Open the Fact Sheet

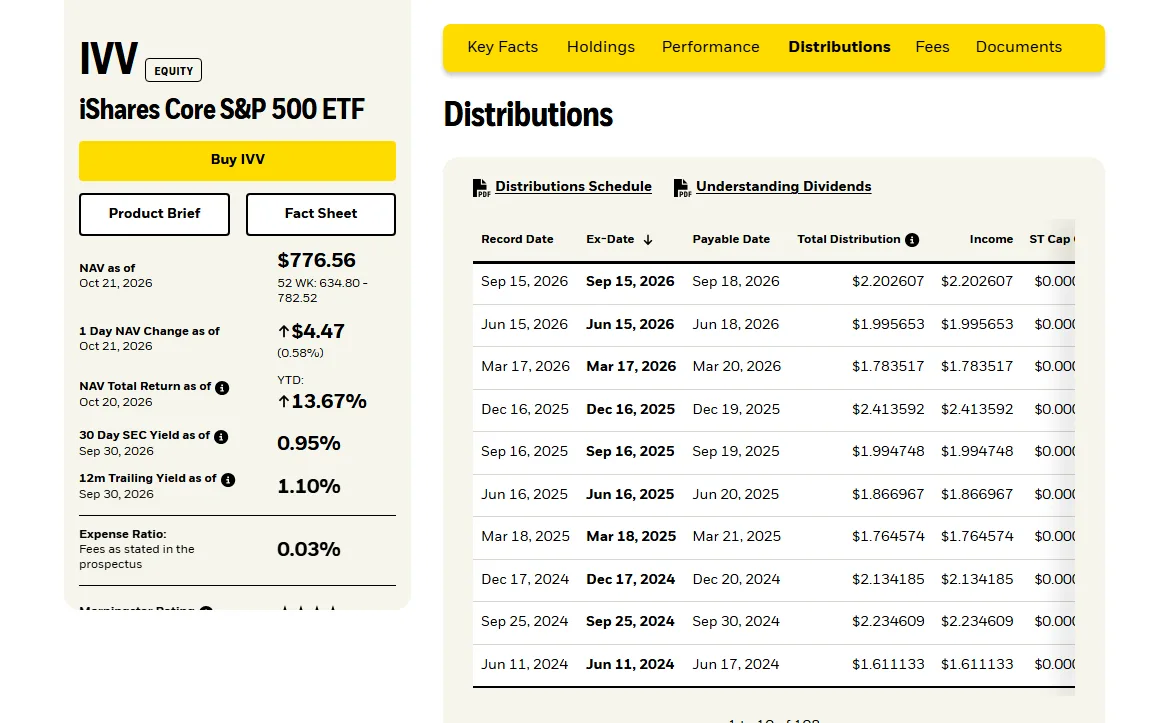coord(321,214)
